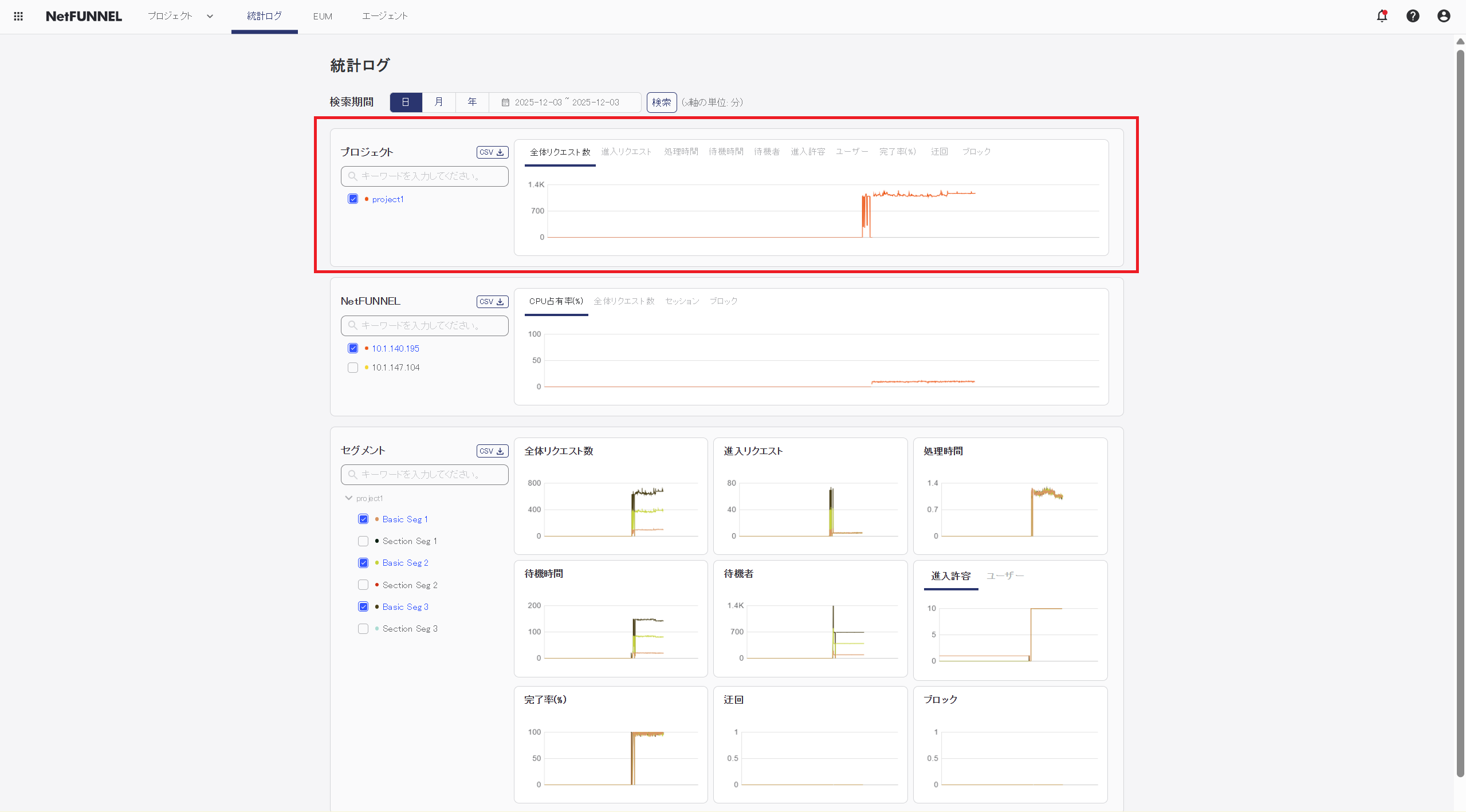This screenshot has width=1466, height=812.
Task: Click the calendar icon in the date field
Action: (505, 102)
